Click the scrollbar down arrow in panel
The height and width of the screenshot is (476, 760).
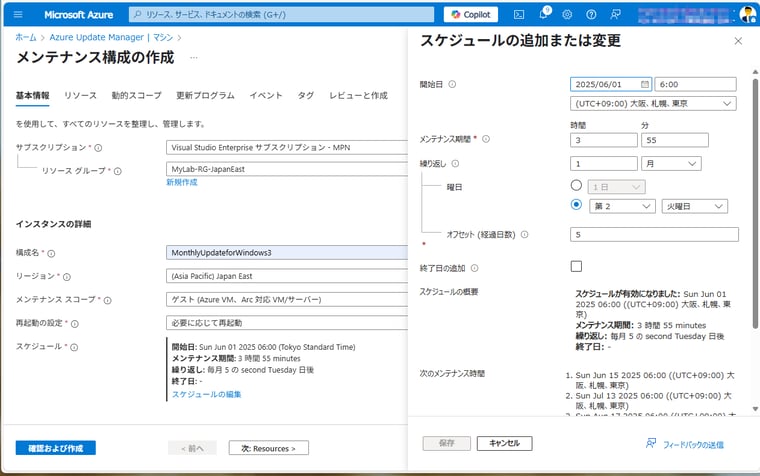755,409
